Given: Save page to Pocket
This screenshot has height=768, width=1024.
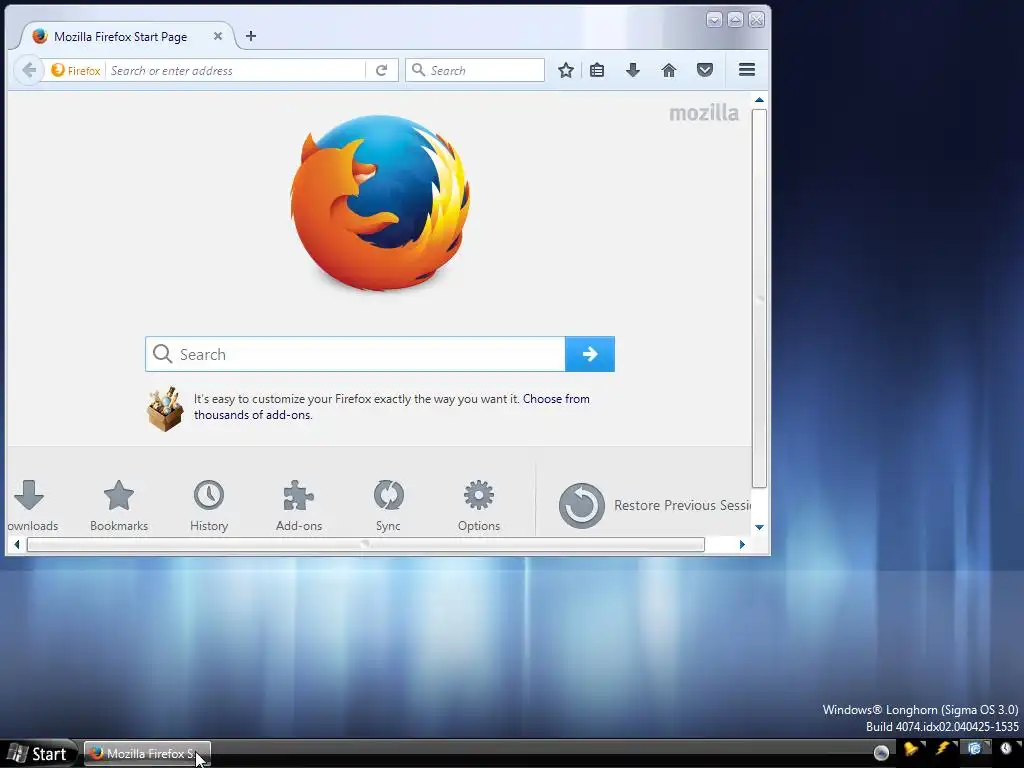Looking at the screenshot, I should pos(705,70).
